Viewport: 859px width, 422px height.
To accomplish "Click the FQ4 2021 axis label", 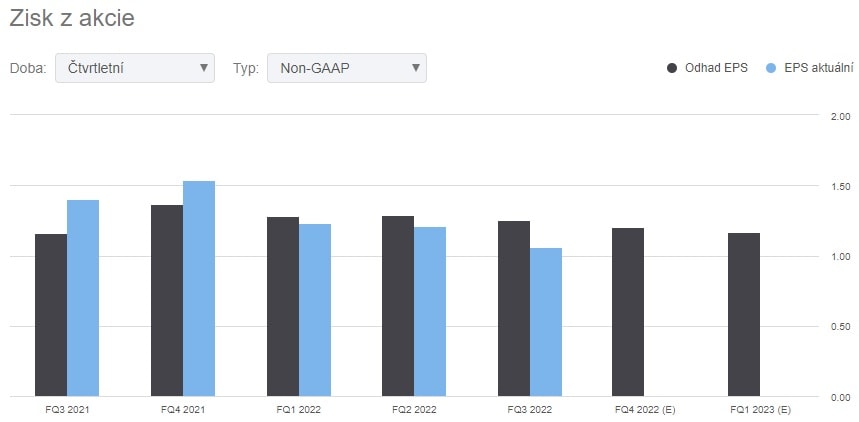I will click(x=182, y=410).
